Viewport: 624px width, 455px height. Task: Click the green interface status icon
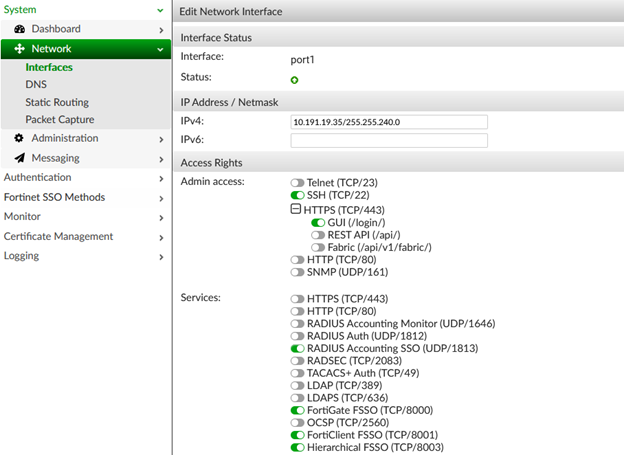pyautogui.click(x=295, y=79)
